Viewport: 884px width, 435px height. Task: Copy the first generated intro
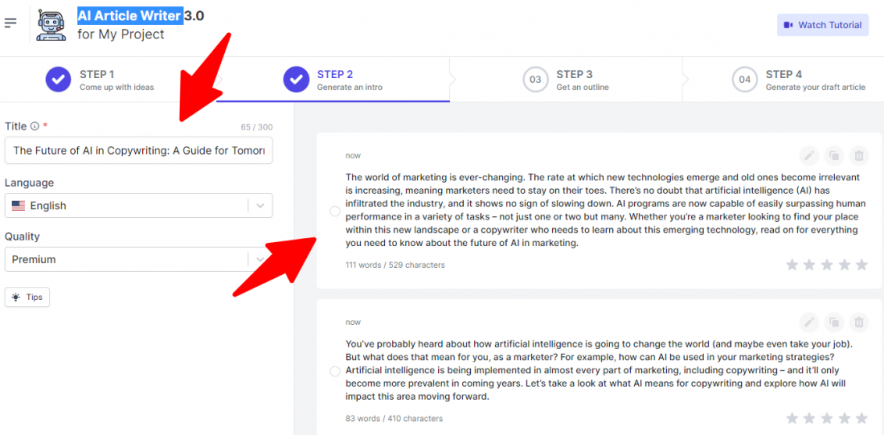click(x=834, y=155)
